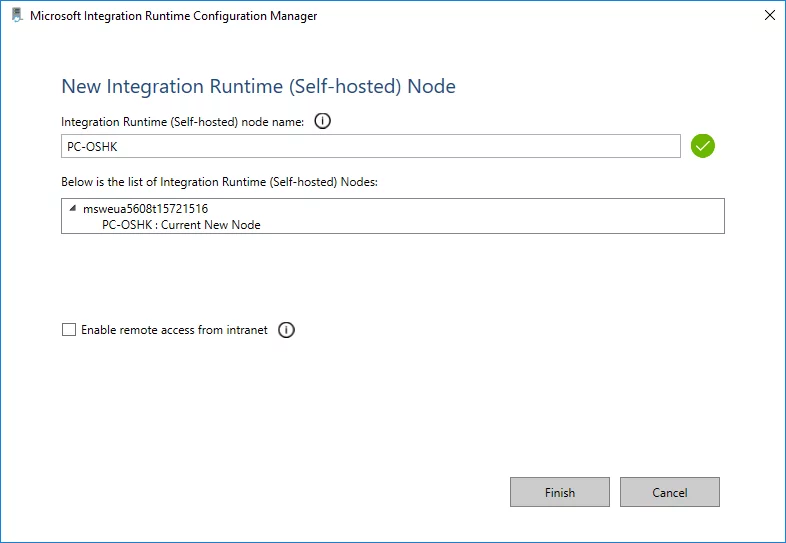The image size is (786, 543).
Task: Click the 'New Integration Runtime (Self-hosted) Node' heading
Action: (x=258, y=86)
